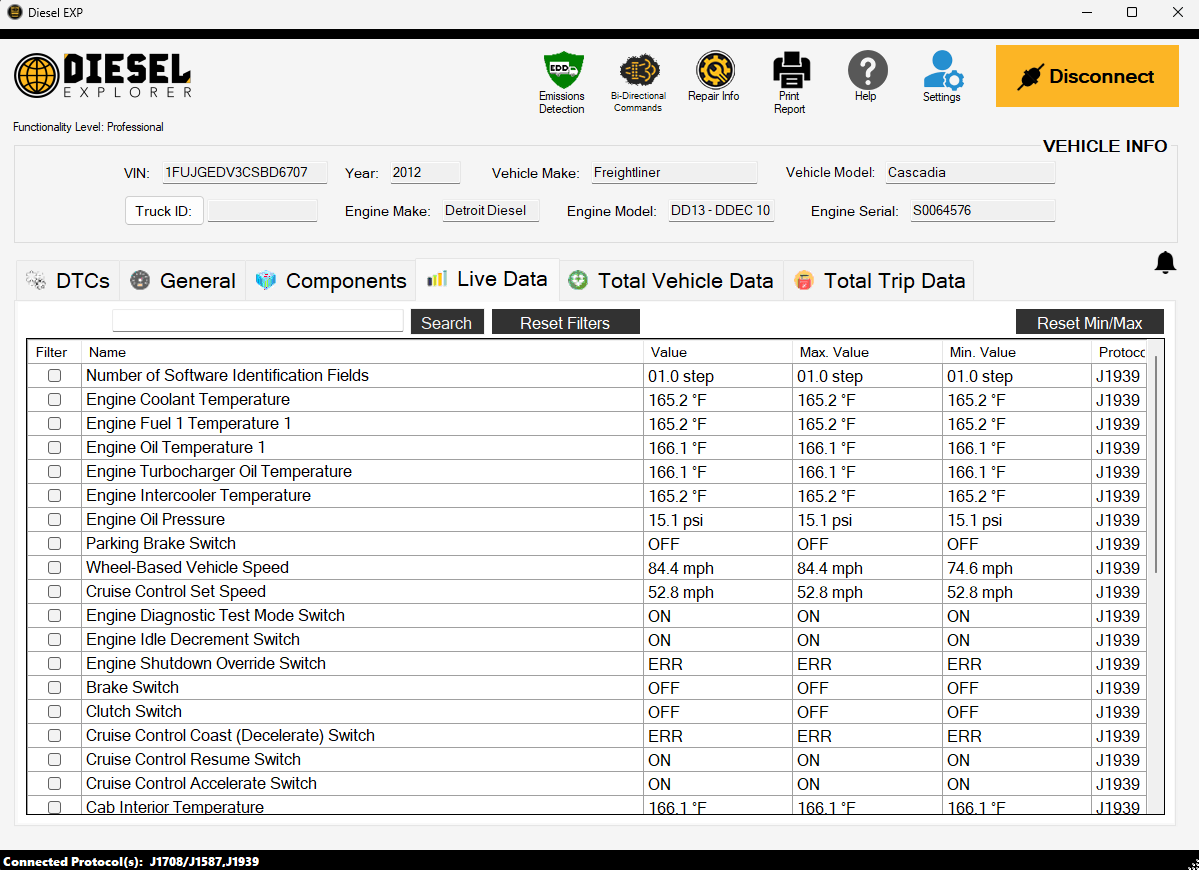The width and height of the screenshot is (1199, 870).
Task: Select the Cruise Control Coast (Decelerate) Switch row
Action: click(587, 735)
